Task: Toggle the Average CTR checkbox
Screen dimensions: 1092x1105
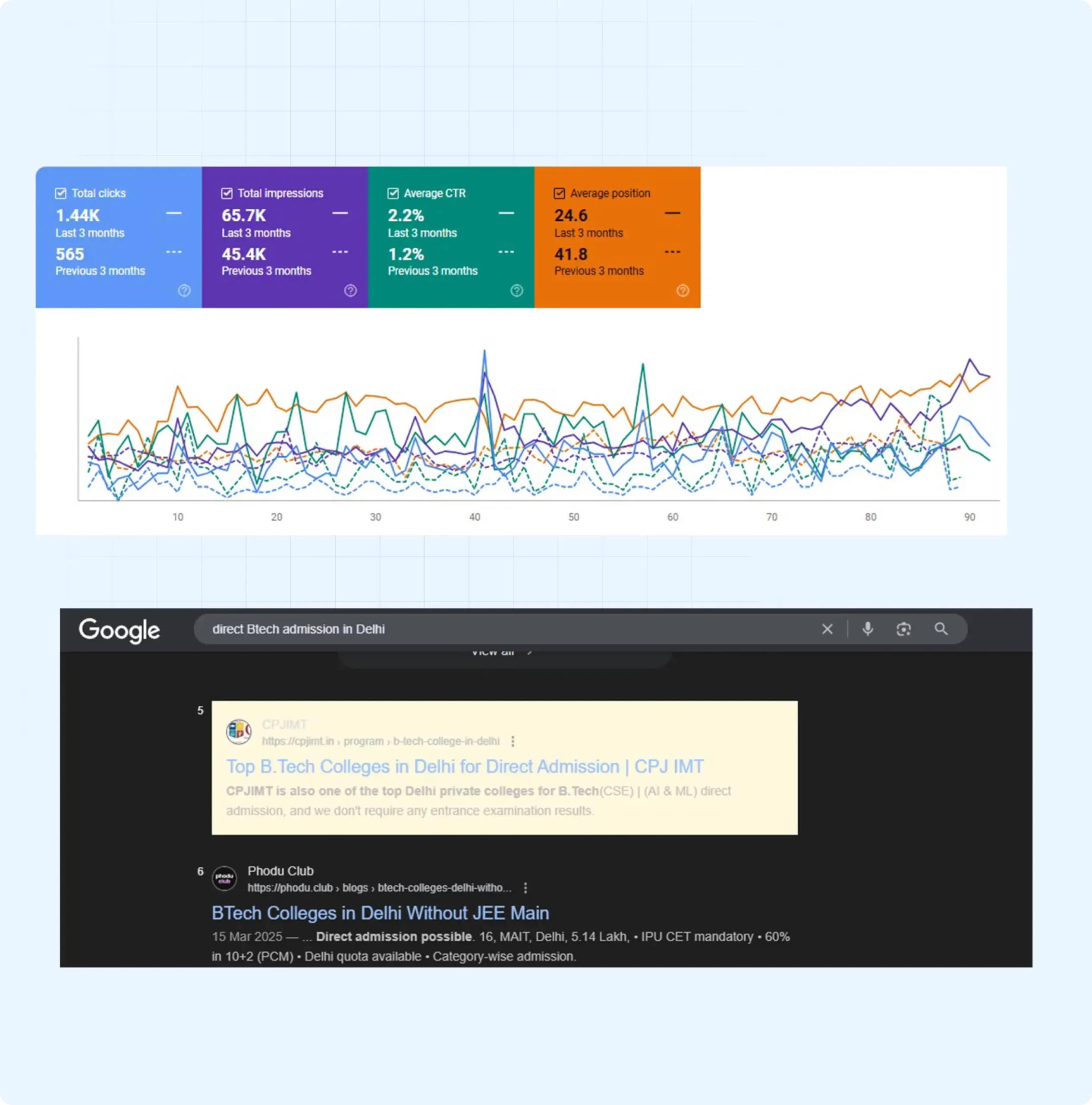Action: [393, 193]
